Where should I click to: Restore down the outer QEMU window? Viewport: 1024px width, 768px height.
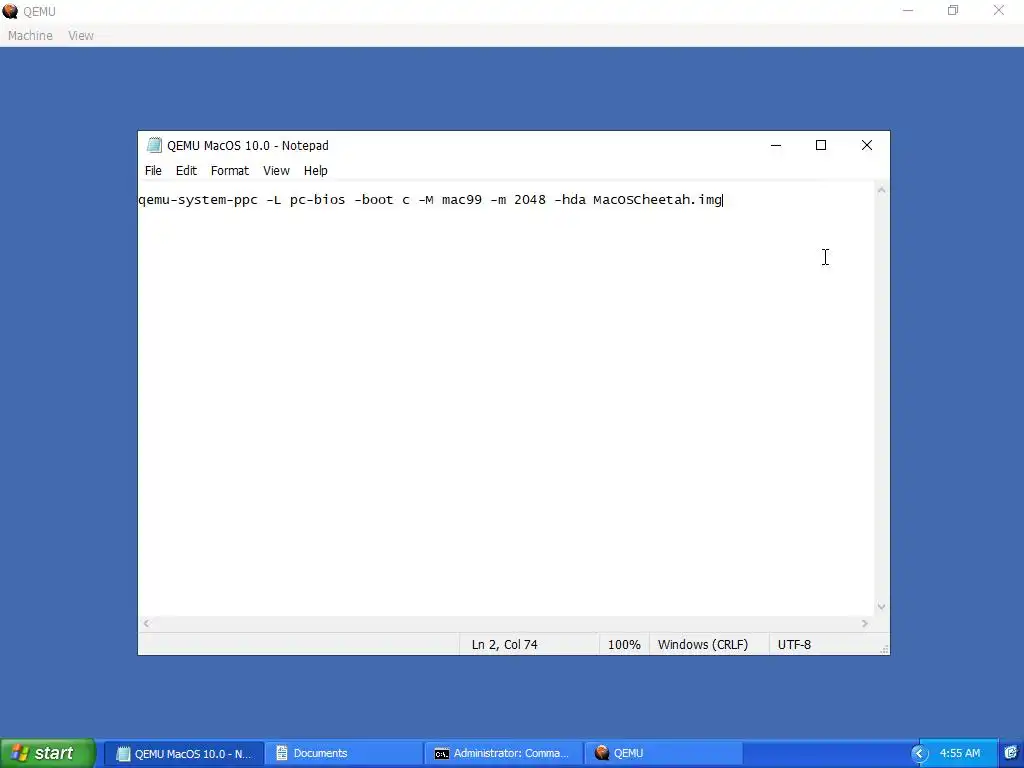pyautogui.click(x=953, y=10)
